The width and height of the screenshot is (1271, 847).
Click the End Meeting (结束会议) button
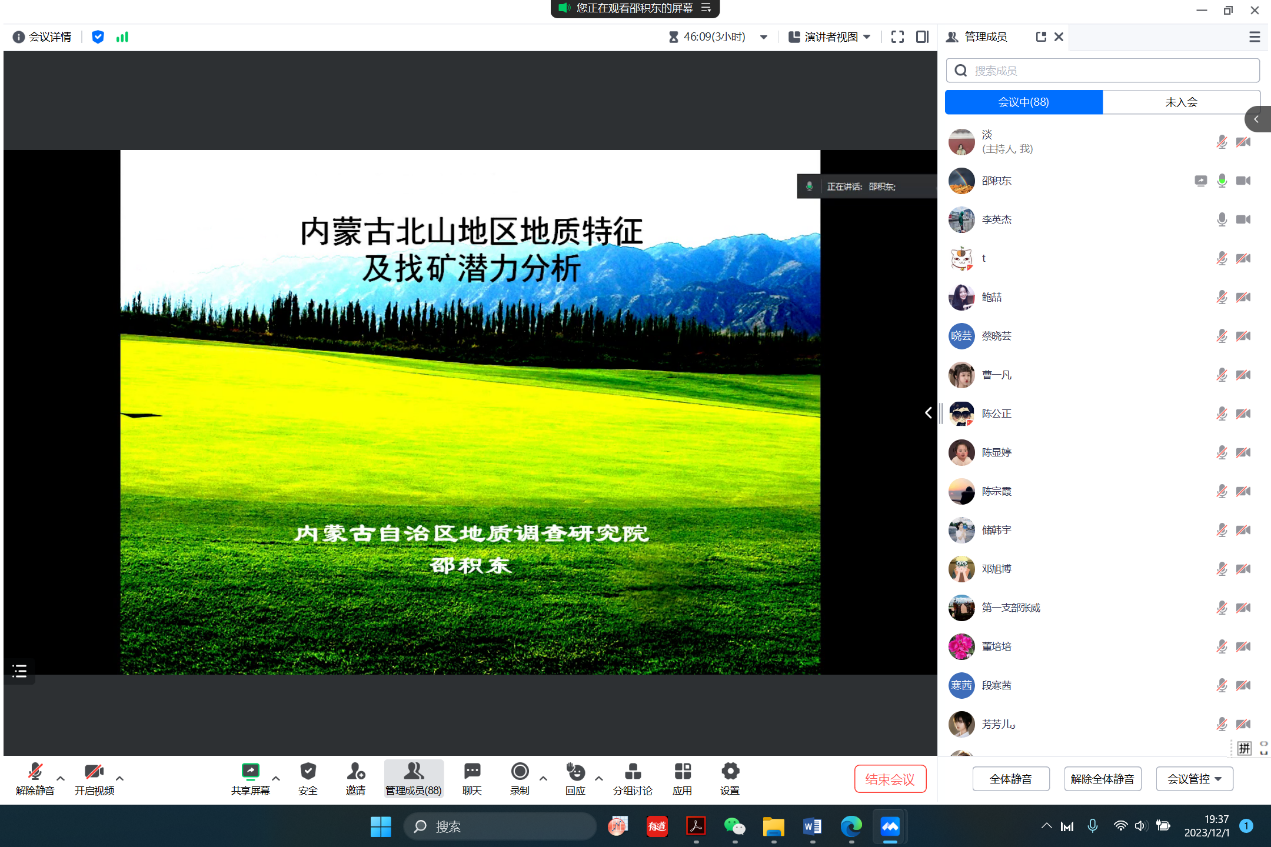[x=890, y=779]
